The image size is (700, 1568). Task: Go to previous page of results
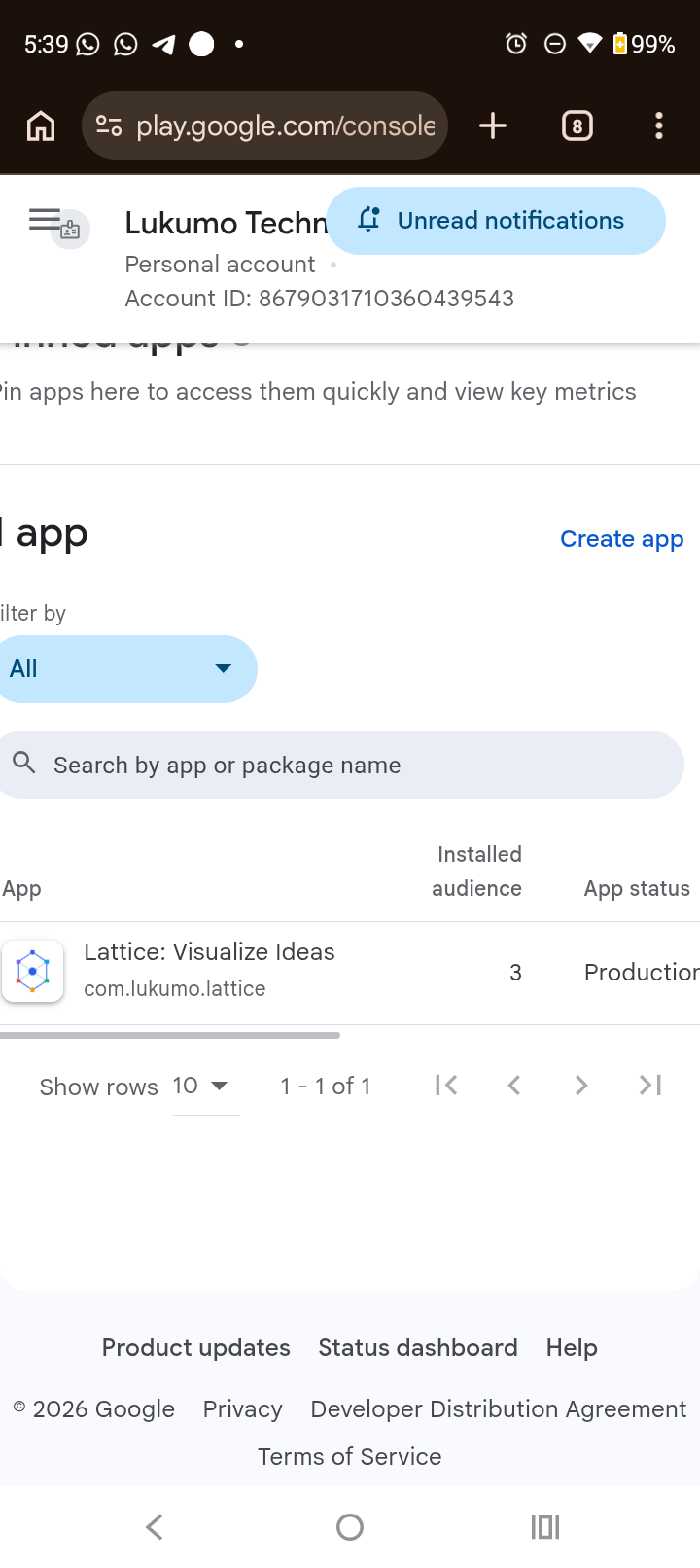coord(514,1086)
